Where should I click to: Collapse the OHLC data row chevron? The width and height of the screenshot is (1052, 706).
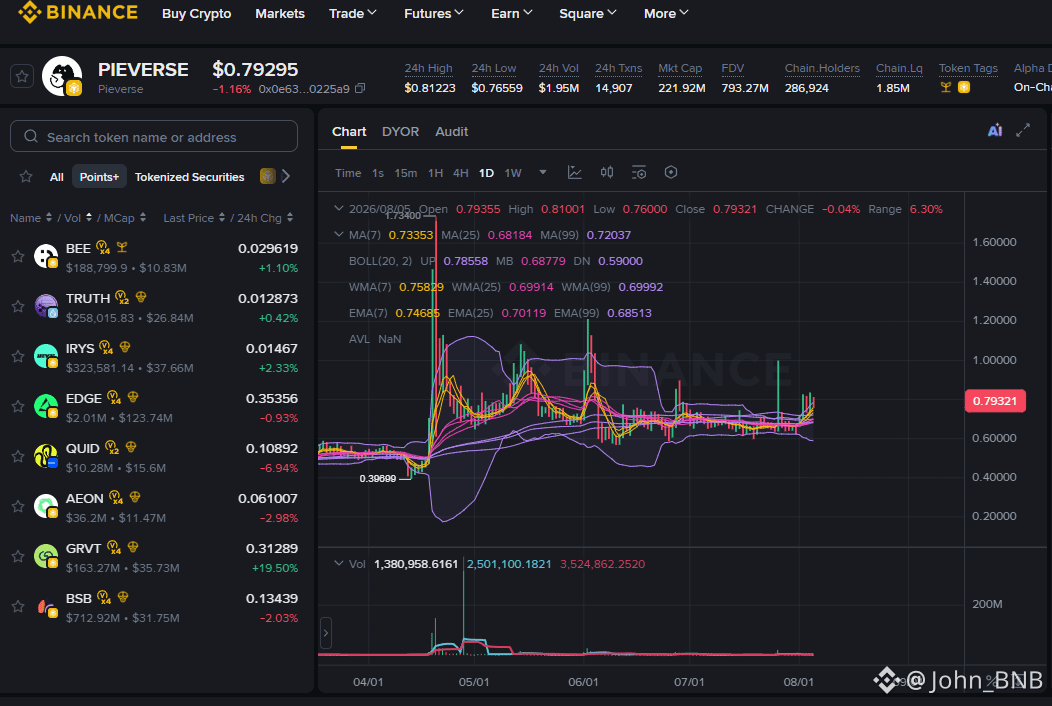tap(339, 209)
